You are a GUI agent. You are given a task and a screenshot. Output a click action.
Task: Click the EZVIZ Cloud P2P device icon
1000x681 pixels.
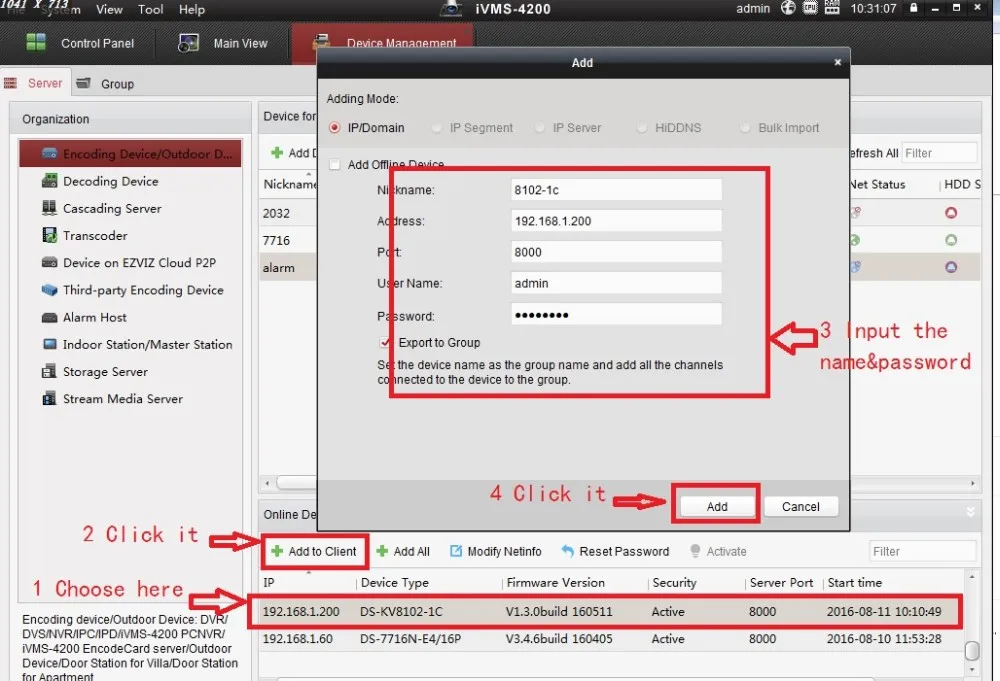pyautogui.click(x=49, y=262)
